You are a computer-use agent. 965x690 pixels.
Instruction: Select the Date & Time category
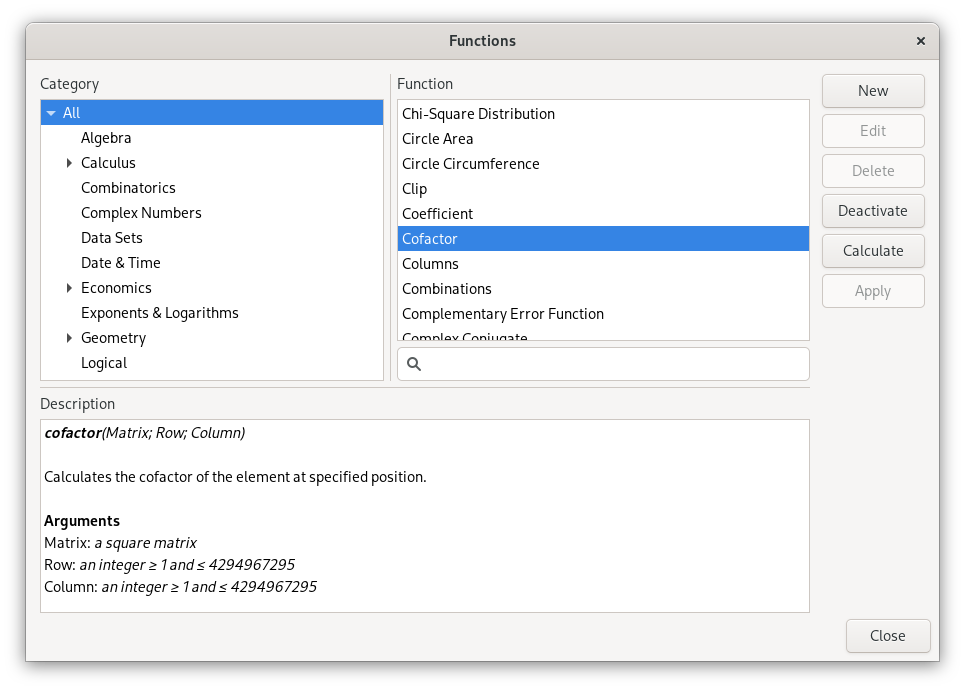tap(120, 262)
